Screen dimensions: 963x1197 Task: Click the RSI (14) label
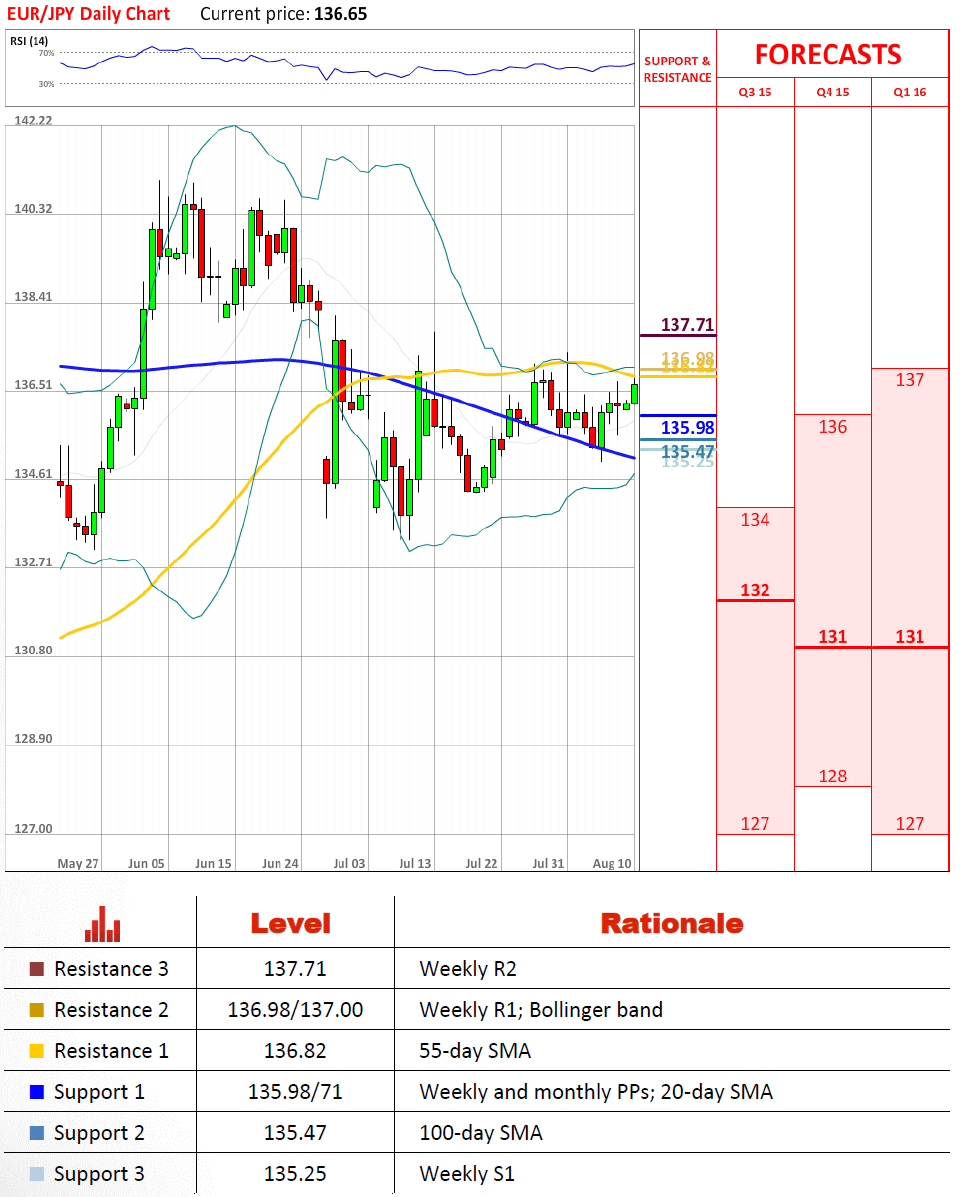click(x=29, y=40)
